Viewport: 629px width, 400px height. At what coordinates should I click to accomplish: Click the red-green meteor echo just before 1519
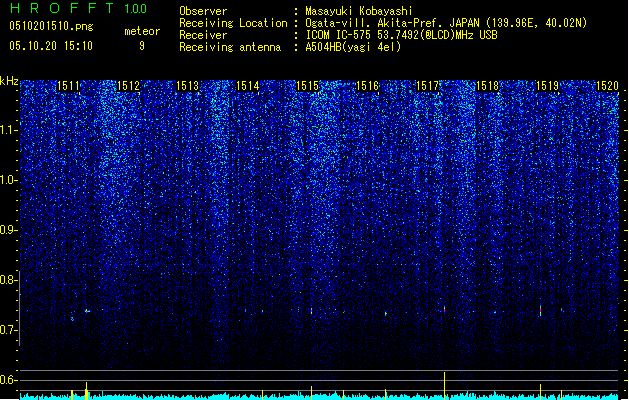pos(540,311)
